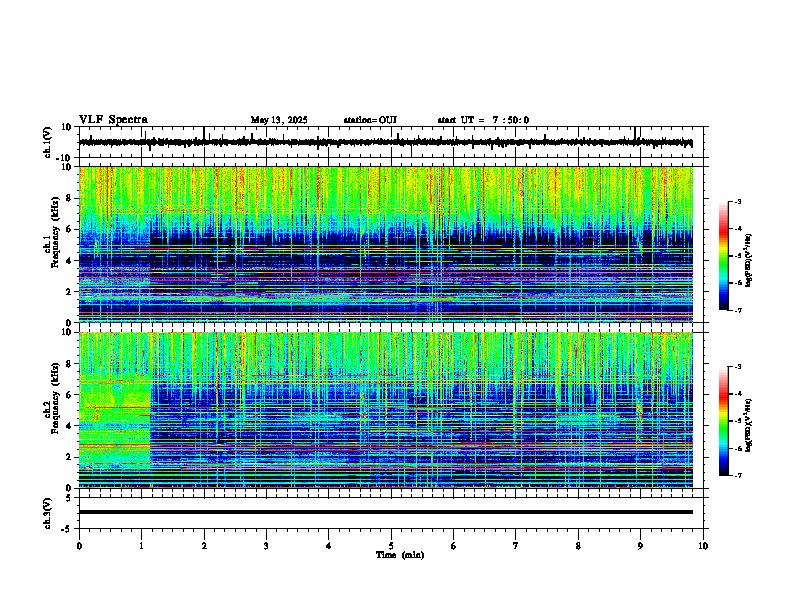Viewport: 792px width, 612px height.
Task: Click the "-3" label on ch.2 color scale
Action: [738, 367]
